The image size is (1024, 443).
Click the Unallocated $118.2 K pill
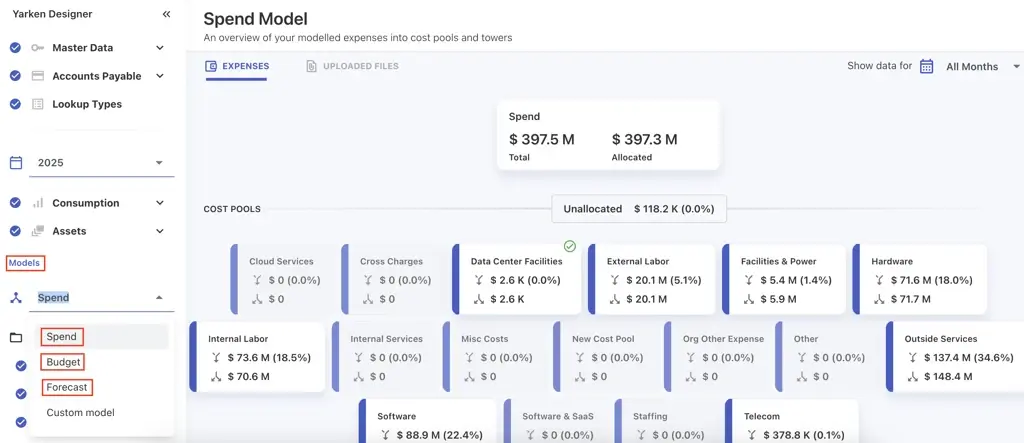(639, 209)
